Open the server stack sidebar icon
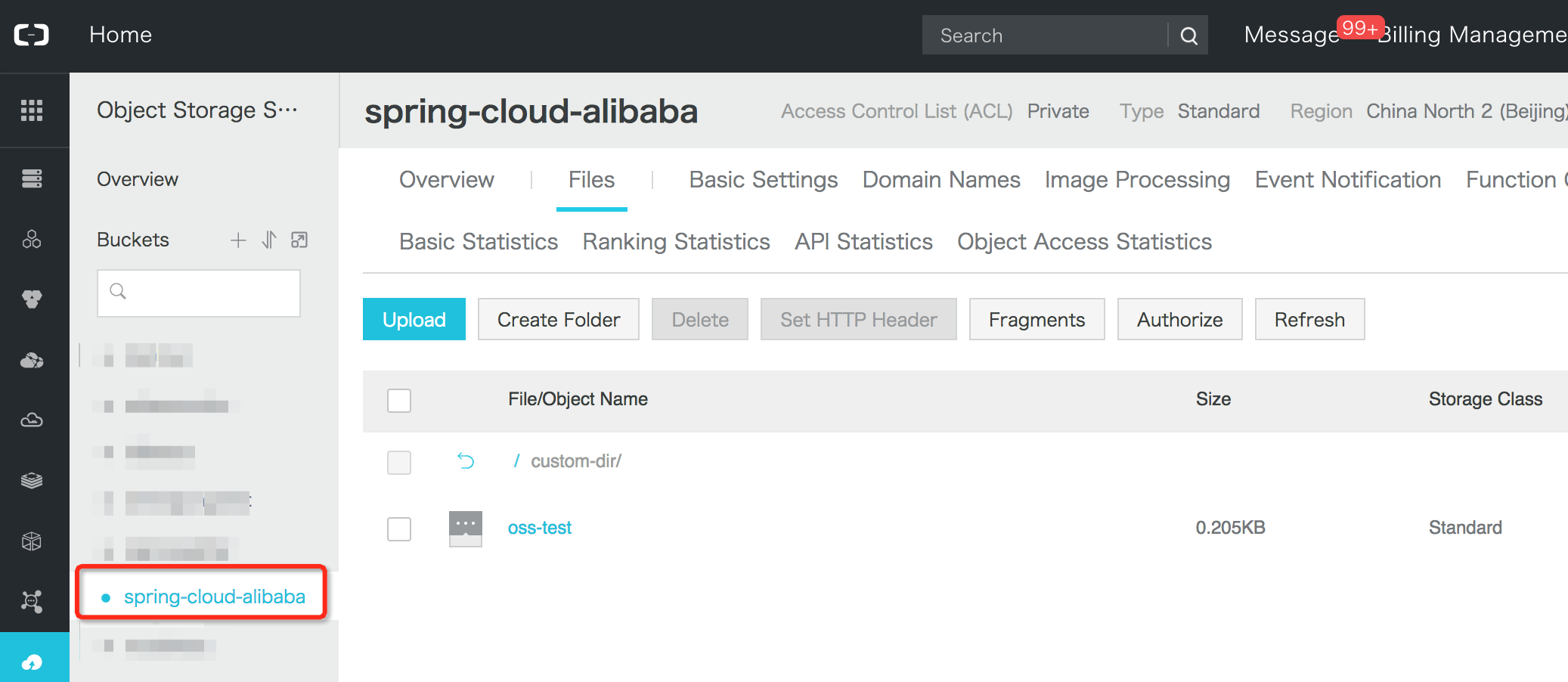The image size is (1568, 682). click(x=32, y=178)
